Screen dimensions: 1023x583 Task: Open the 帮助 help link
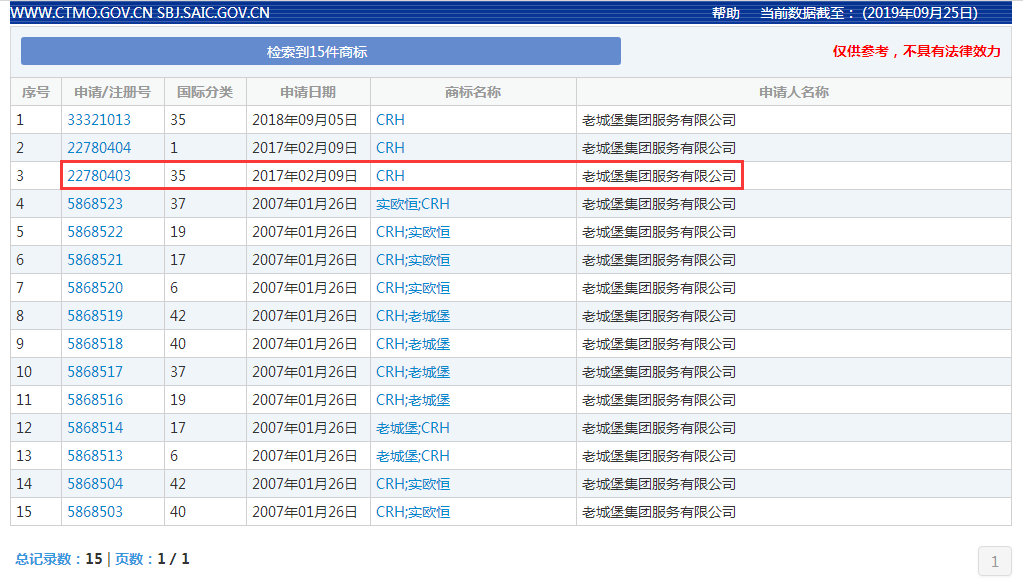tap(725, 13)
